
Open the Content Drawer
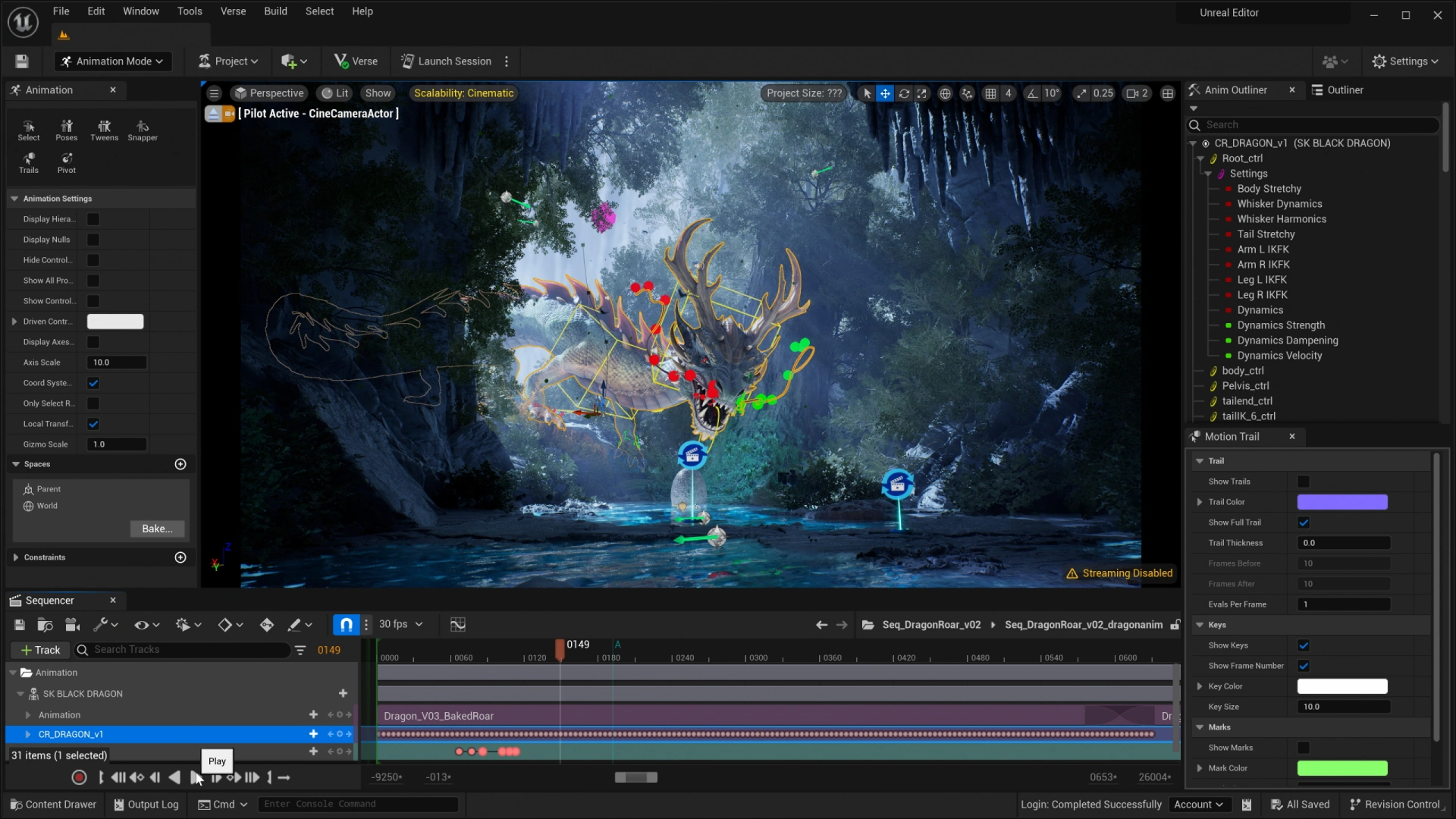click(x=52, y=804)
